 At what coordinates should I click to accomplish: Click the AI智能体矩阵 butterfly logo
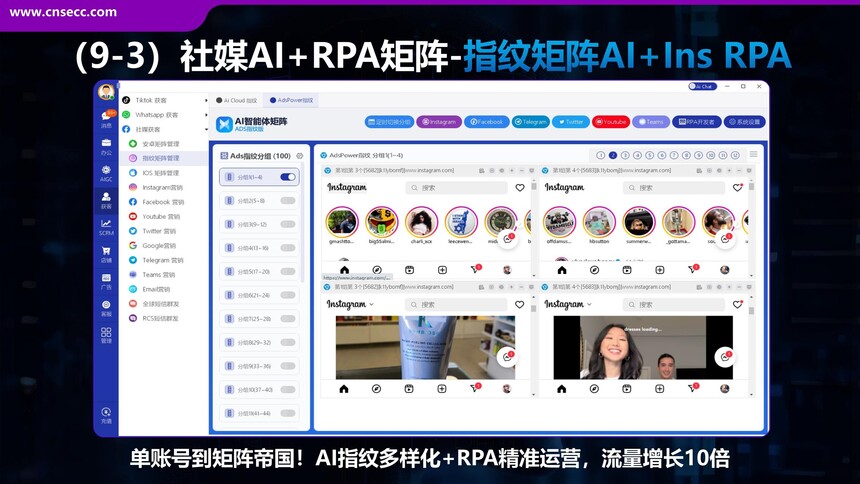point(224,124)
